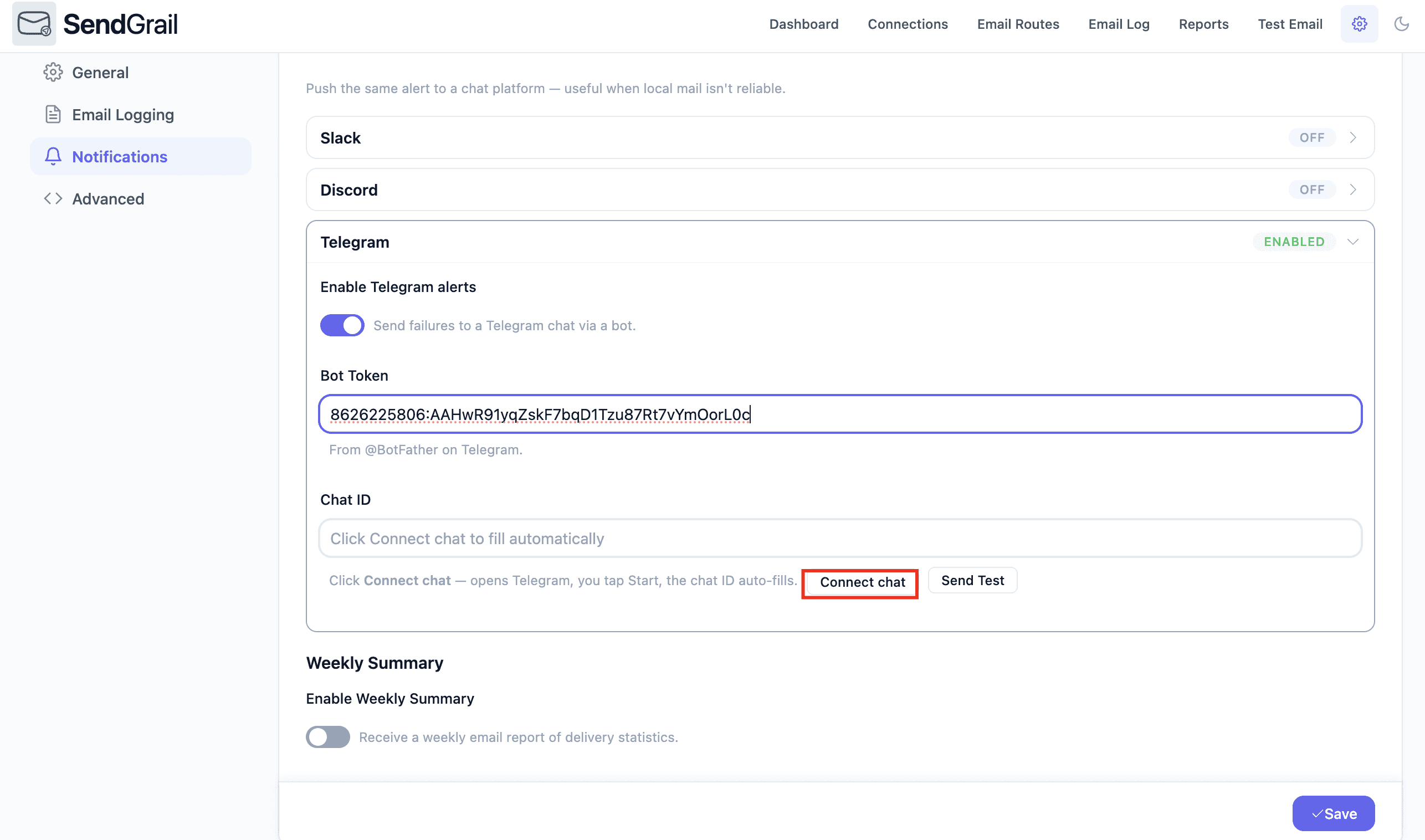Viewport: 1425px width, 840px height.
Task: Select the Notifications label in settings sidebar
Action: click(120, 157)
